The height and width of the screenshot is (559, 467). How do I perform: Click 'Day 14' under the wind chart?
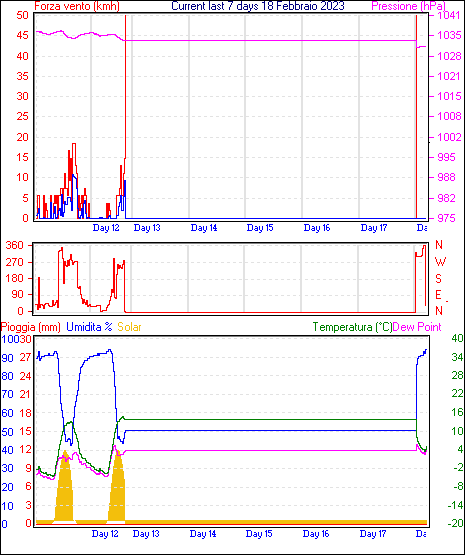(204, 228)
